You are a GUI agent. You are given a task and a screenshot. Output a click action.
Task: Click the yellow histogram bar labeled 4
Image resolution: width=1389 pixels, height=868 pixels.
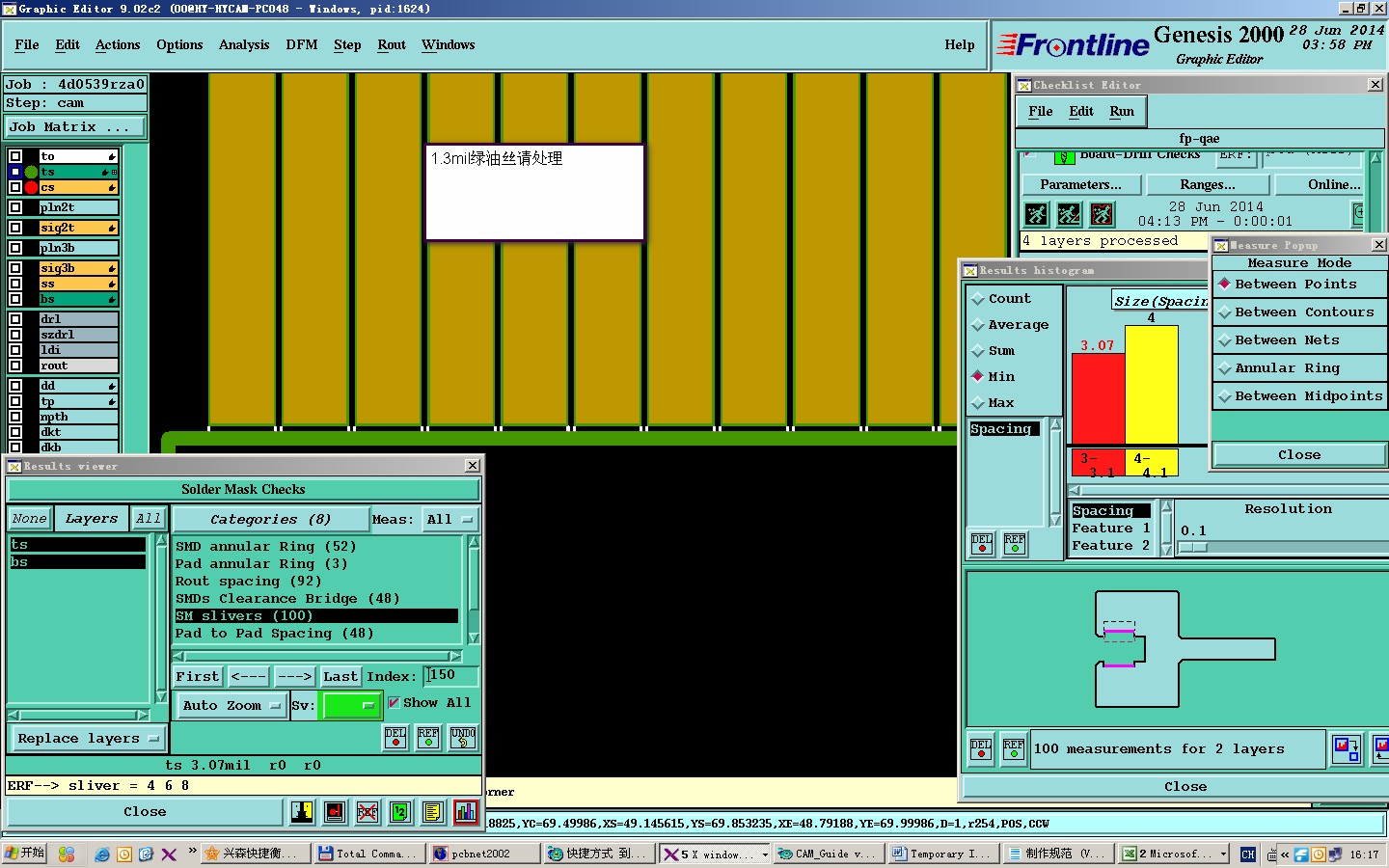[x=1151, y=385]
